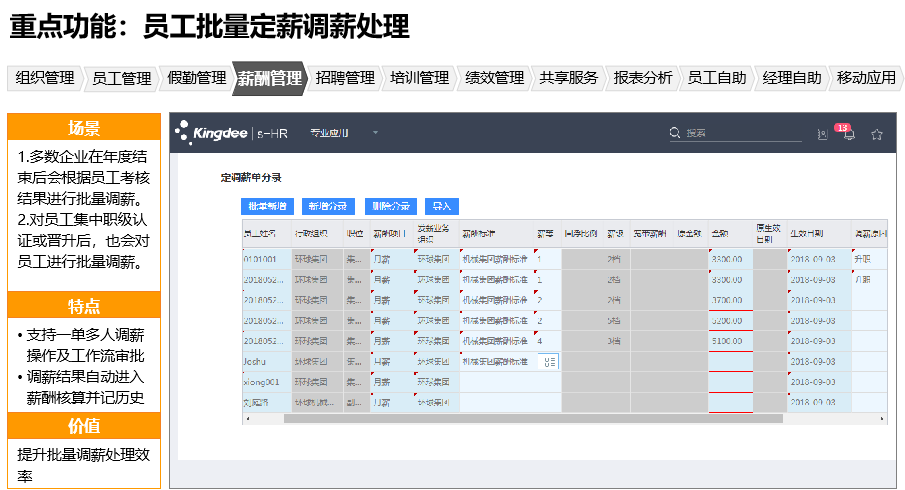The width and height of the screenshot is (905, 490).
Task: Select the 招聘管理 tab
Action: (345, 78)
